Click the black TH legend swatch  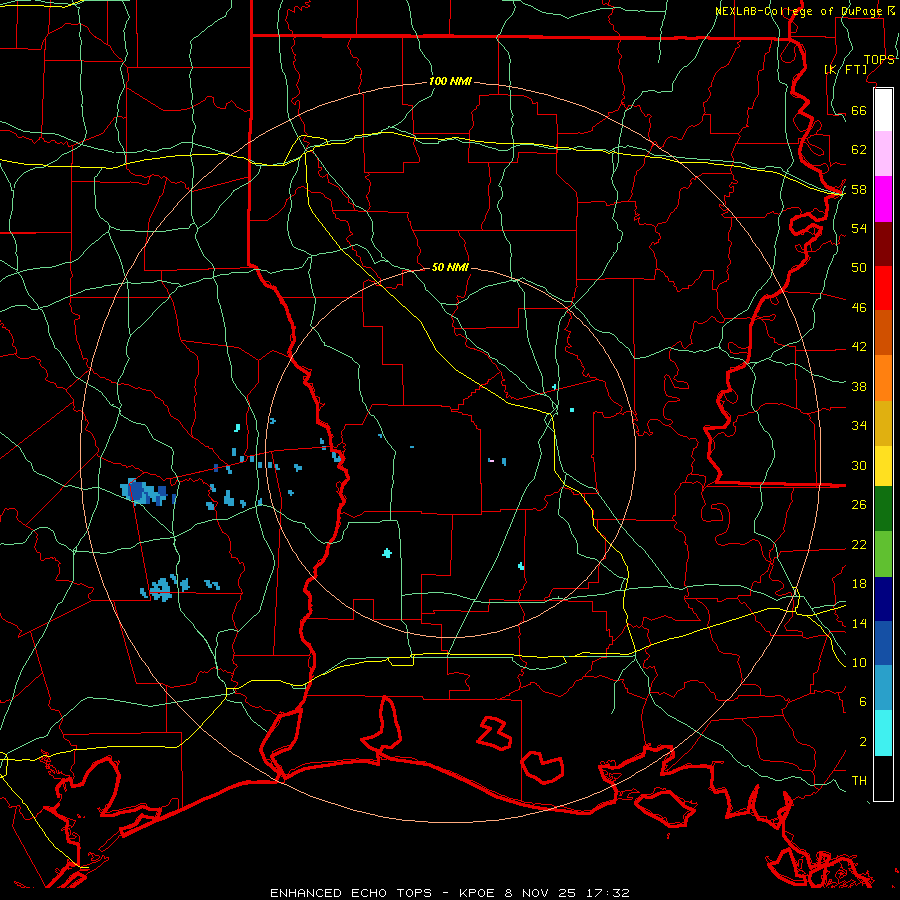[x=883, y=778]
